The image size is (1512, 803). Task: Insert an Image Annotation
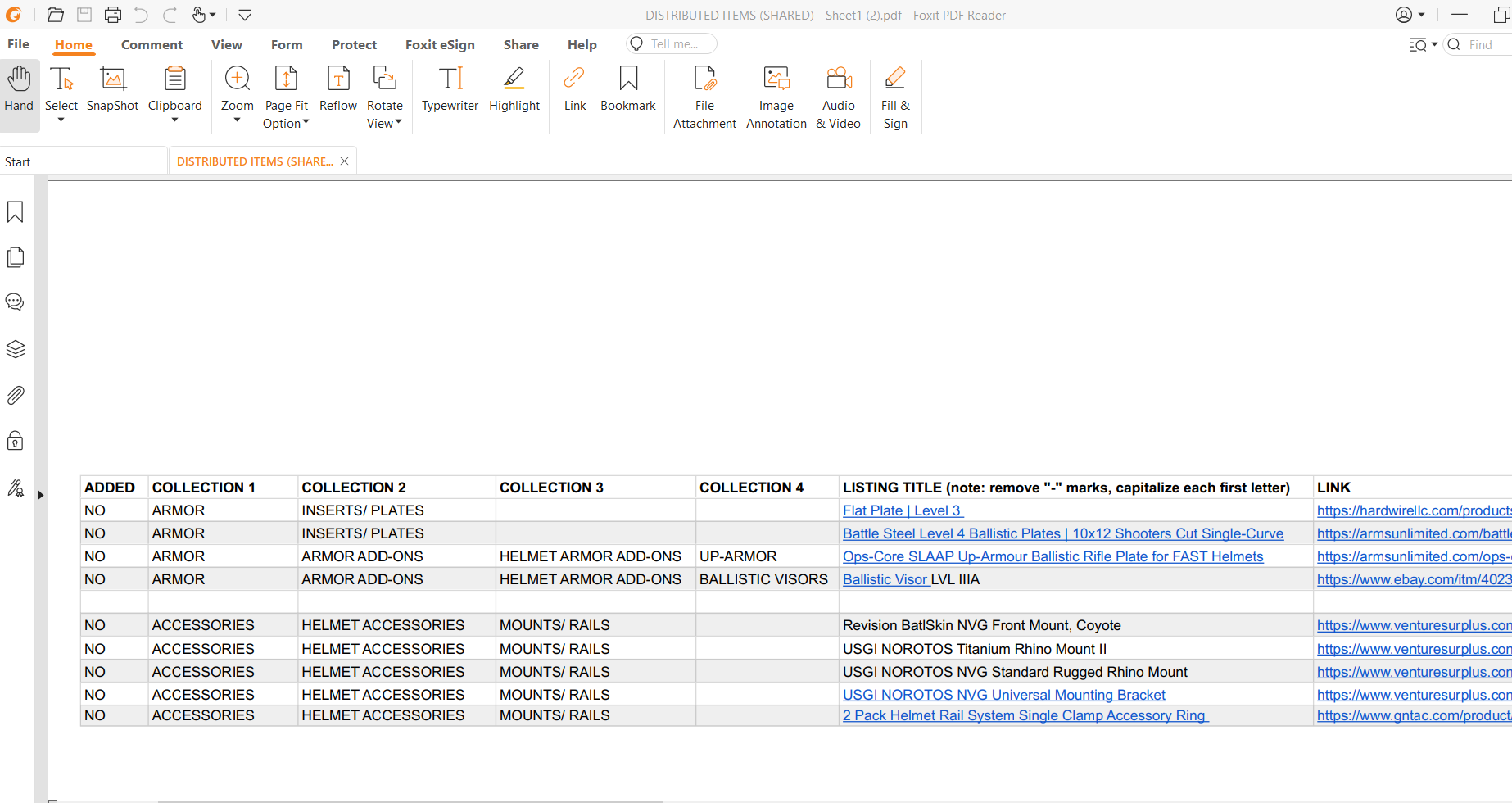click(776, 97)
